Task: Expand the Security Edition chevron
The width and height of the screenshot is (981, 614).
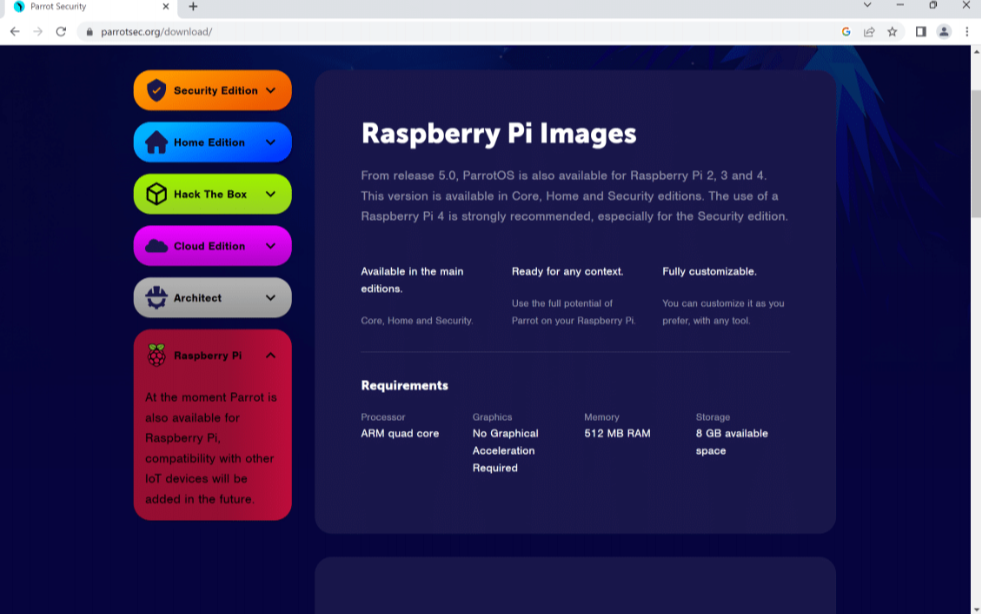Action: click(270, 90)
